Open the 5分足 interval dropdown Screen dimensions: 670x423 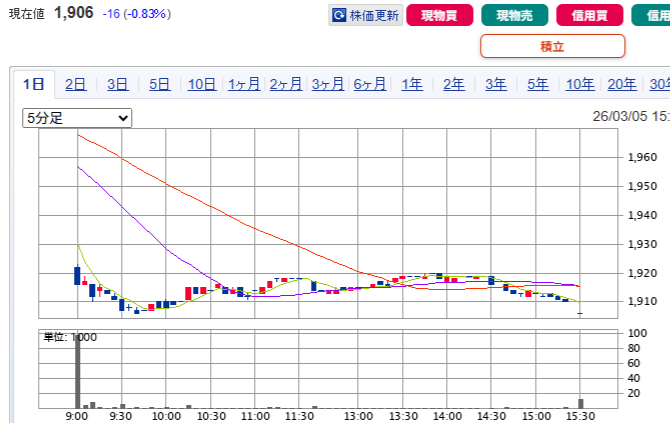click(x=77, y=118)
